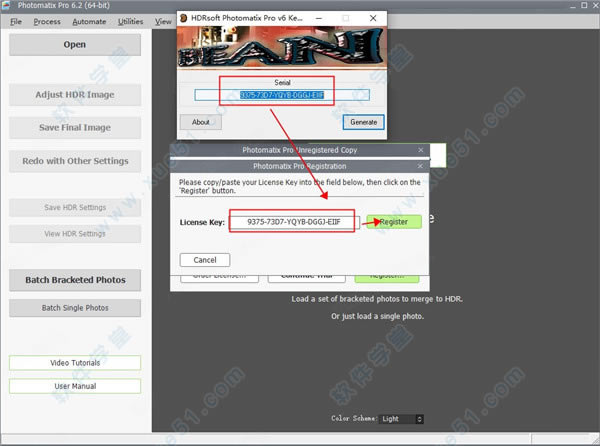
Task: Click the Serial field in keygen
Action: click(x=282, y=95)
